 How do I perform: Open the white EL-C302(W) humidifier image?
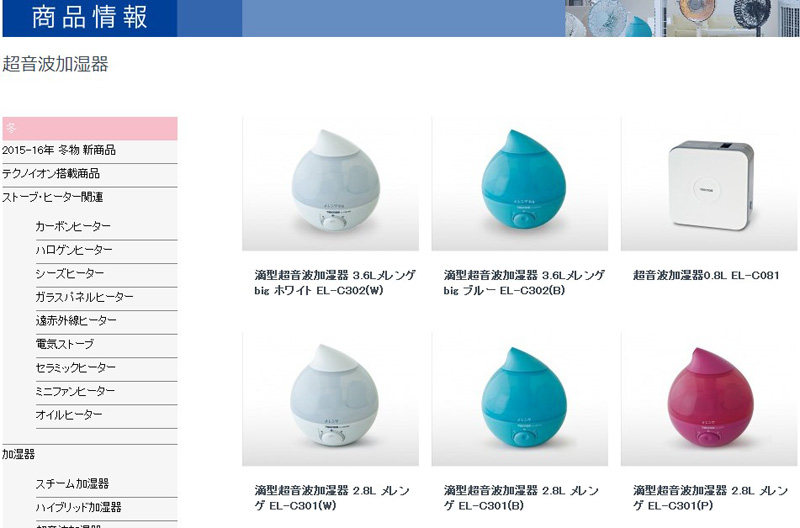pos(330,184)
